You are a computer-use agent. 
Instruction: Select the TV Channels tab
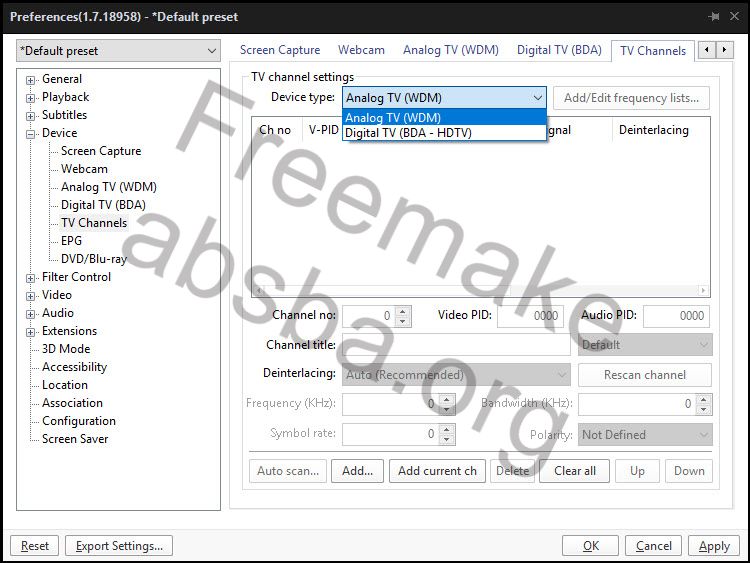click(653, 51)
